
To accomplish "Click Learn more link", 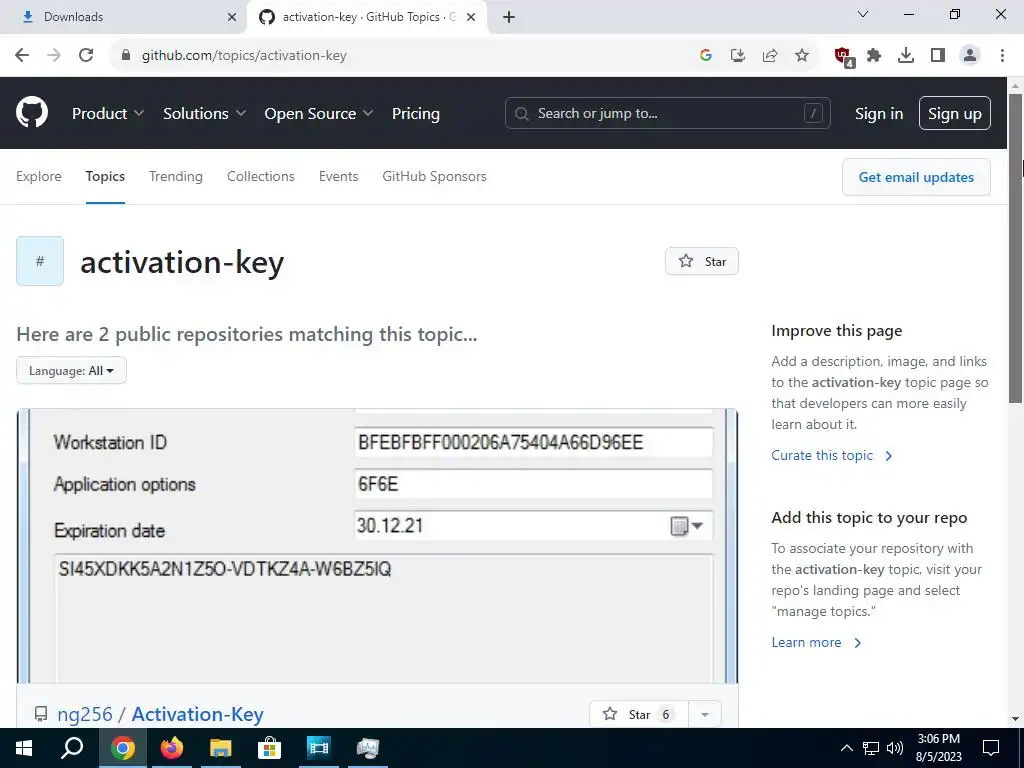I will pos(817,642).
